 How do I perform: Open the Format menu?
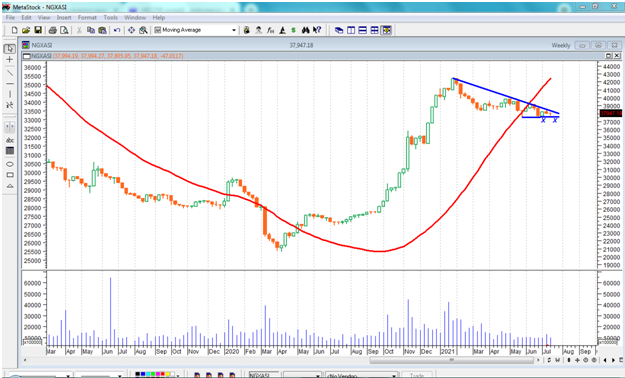[x=87, y=18]
